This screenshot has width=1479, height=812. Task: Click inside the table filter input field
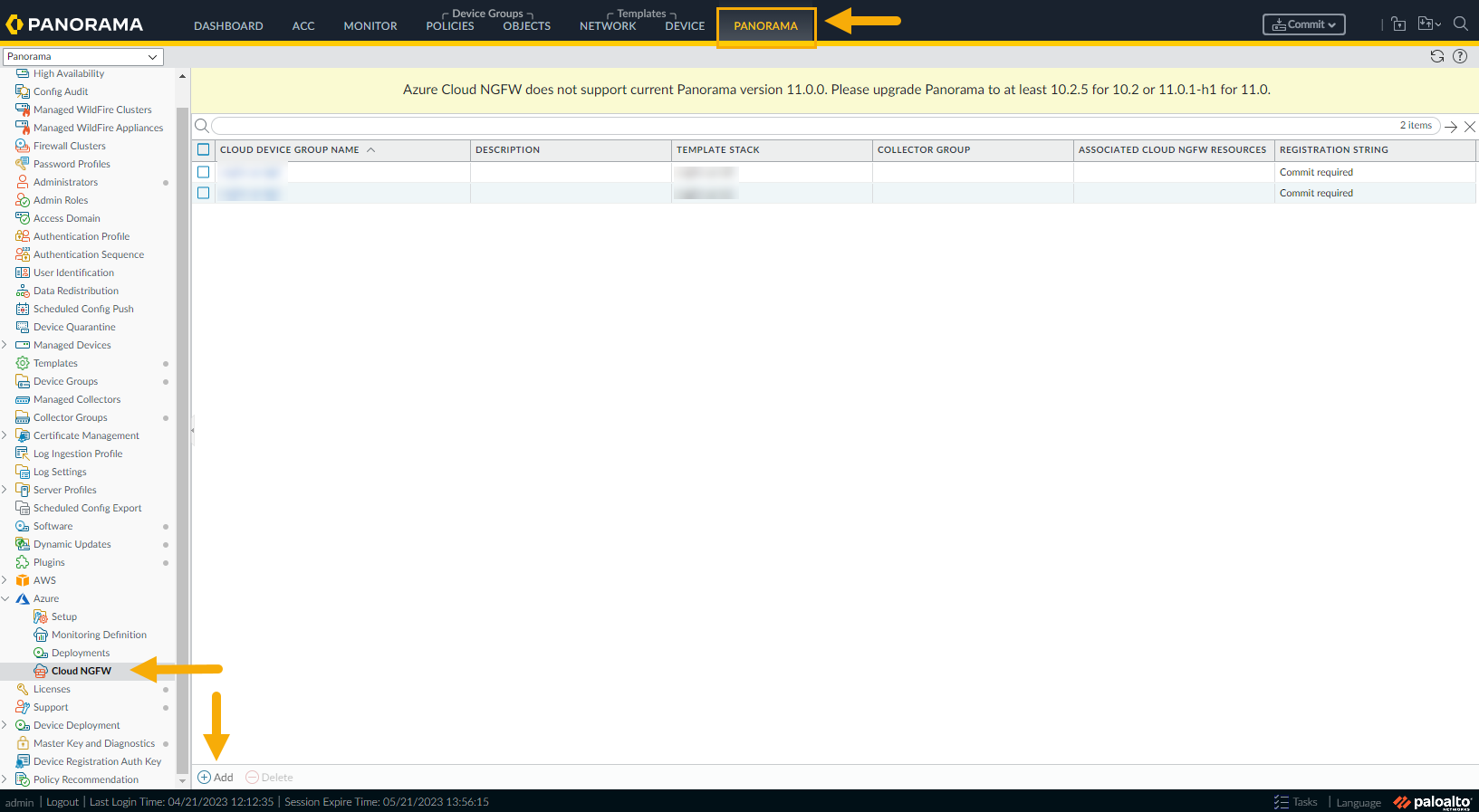(824, 126)
